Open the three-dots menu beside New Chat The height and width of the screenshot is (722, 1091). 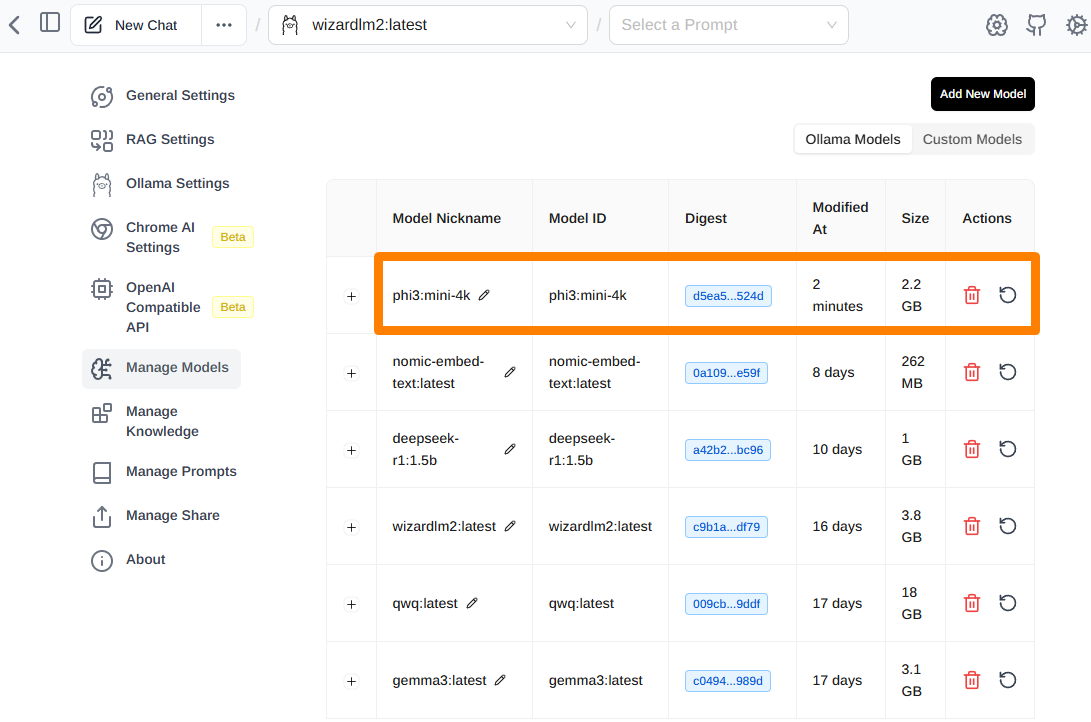224,25
